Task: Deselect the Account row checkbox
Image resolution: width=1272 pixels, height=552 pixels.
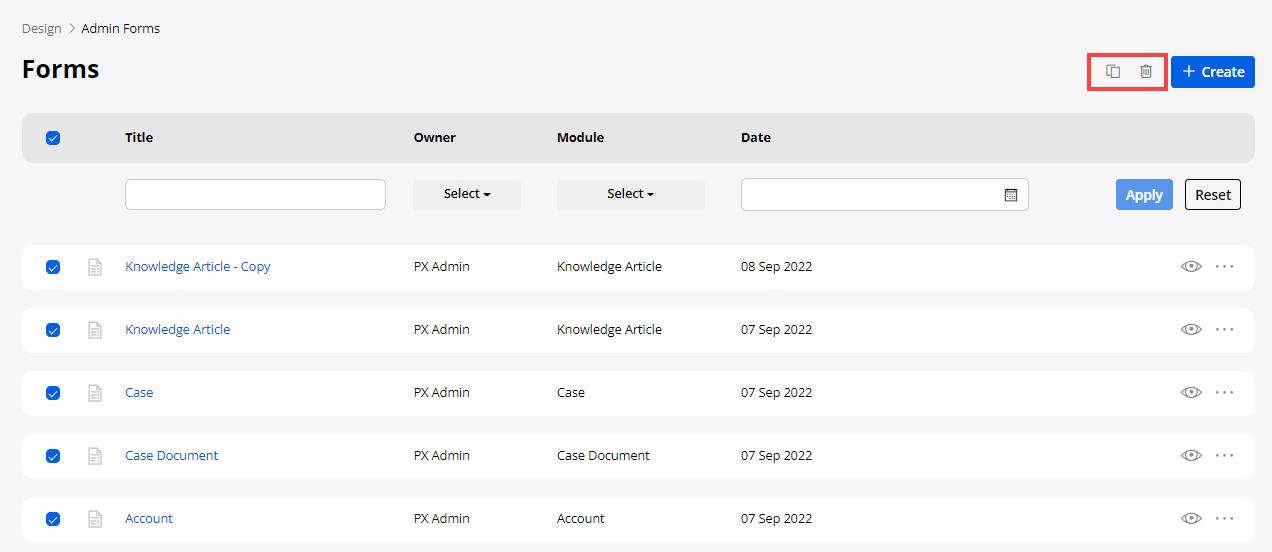Action: pos(53,519)
